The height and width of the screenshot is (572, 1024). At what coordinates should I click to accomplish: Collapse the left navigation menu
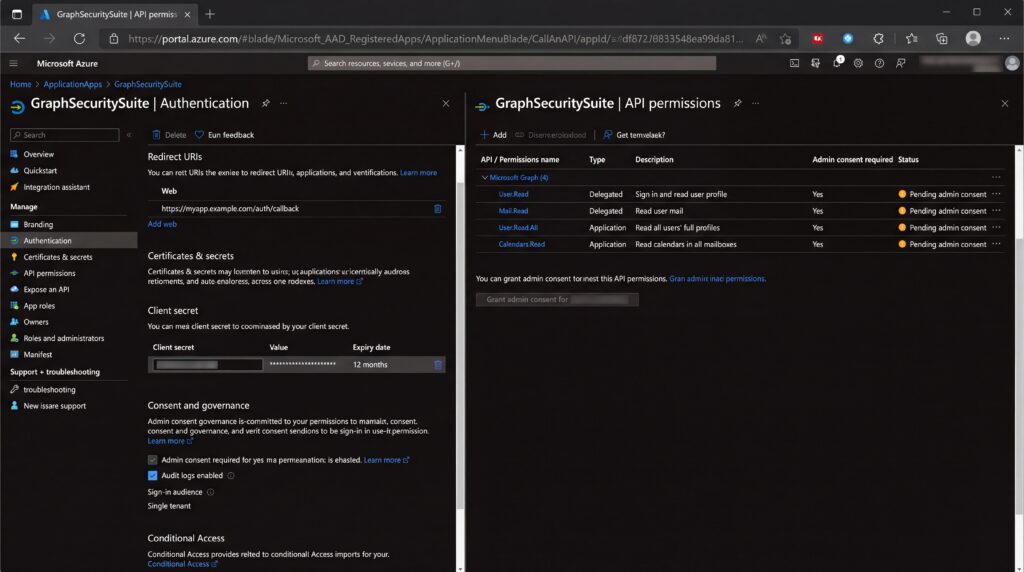click(129, 135)
